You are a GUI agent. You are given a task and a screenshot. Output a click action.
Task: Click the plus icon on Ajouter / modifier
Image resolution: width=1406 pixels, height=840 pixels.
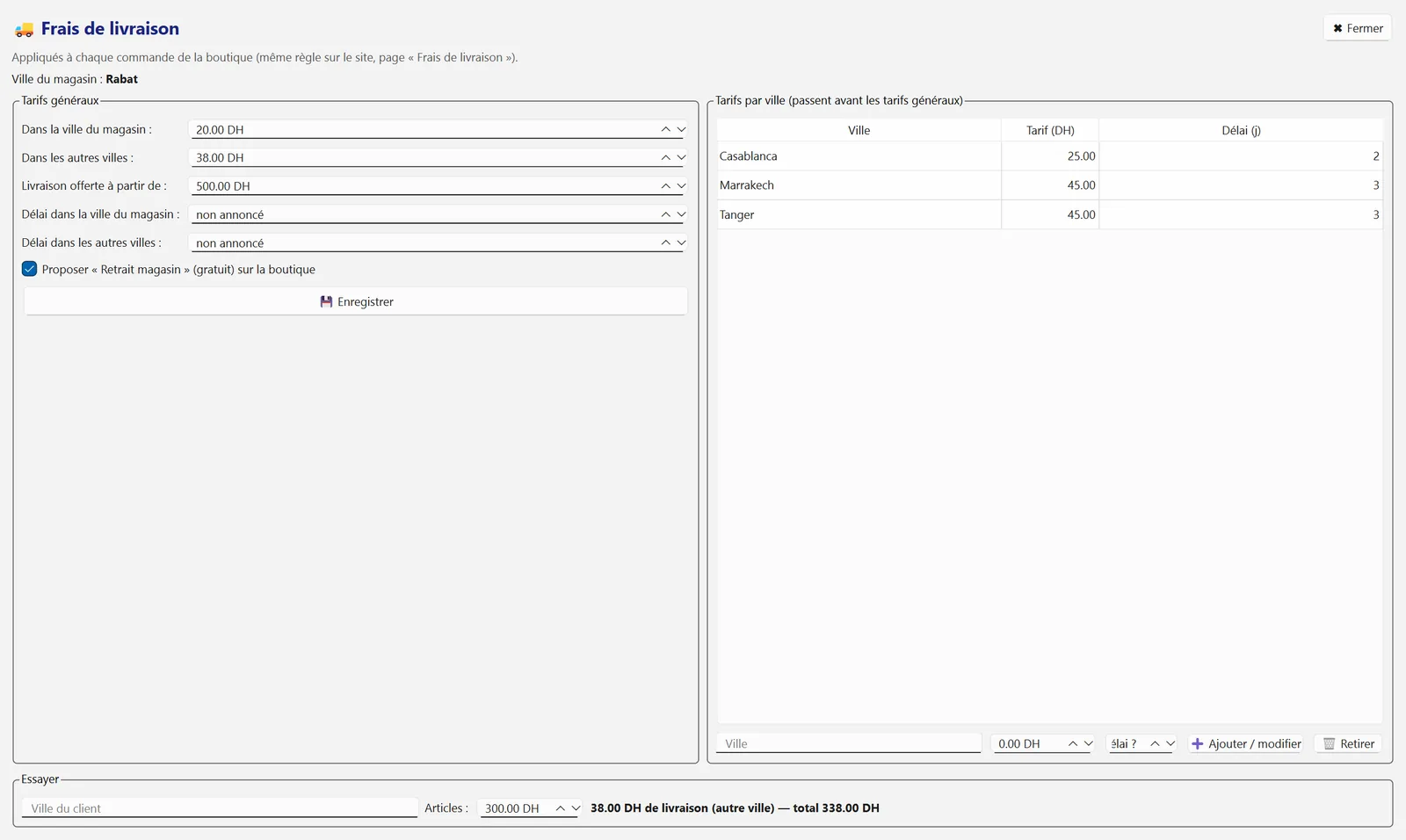click(1197, 743)
